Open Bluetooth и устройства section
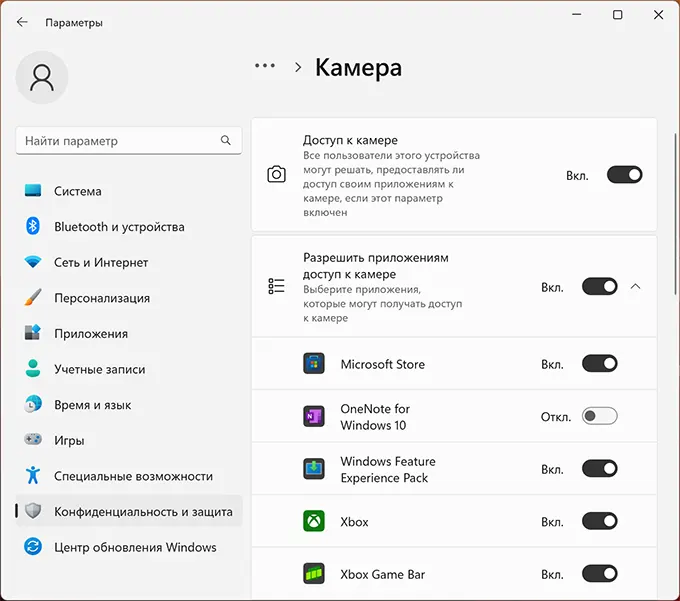Image resolution: width=680 pixels, height=601 pixels. (129, 226)
